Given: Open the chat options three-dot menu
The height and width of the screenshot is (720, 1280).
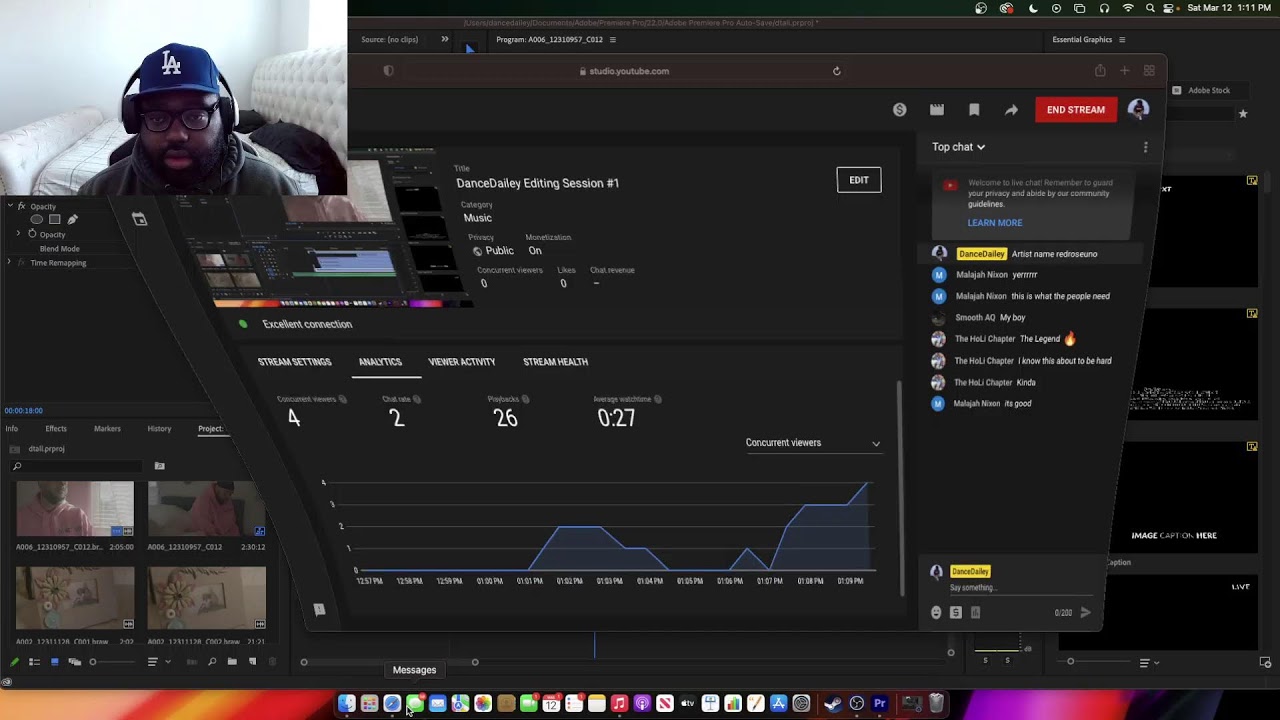Looking at the screenshot, I should 1145,147.
